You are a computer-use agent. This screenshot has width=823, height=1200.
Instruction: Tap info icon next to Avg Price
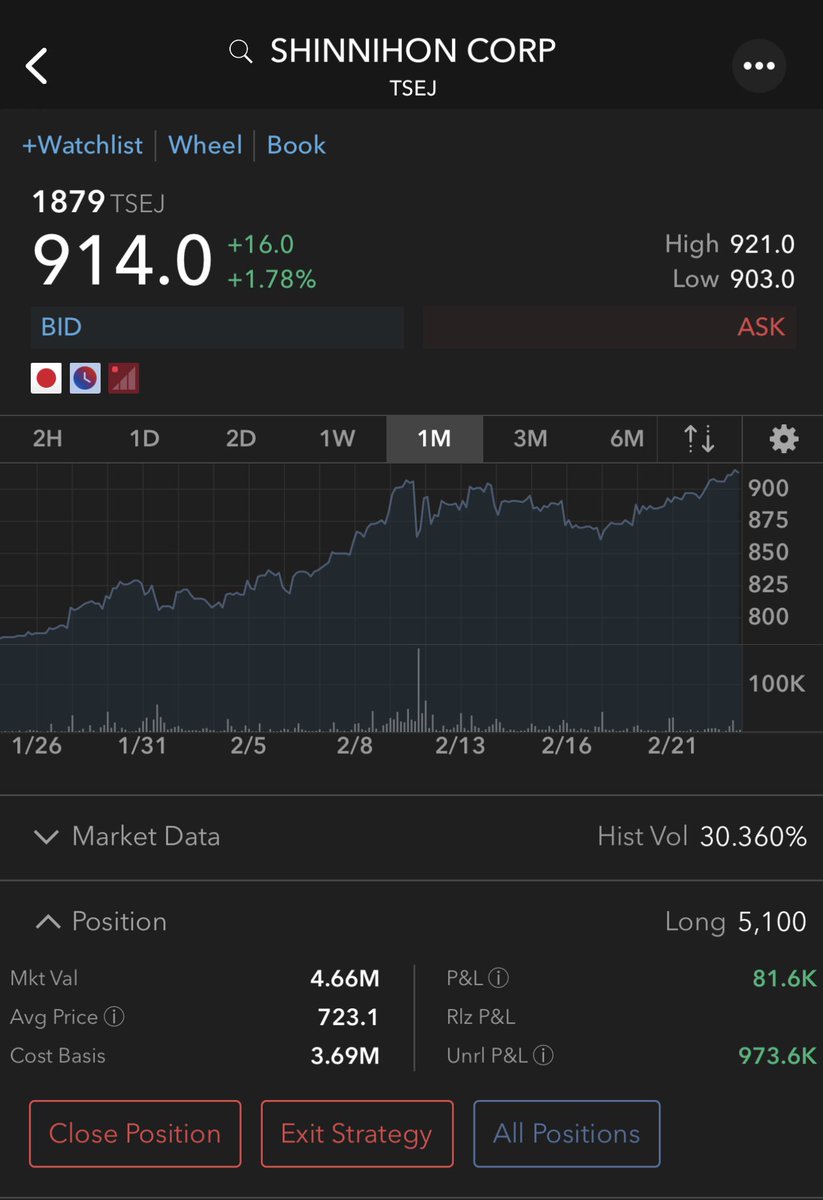pyautogui.click(x=114, y=1017)
